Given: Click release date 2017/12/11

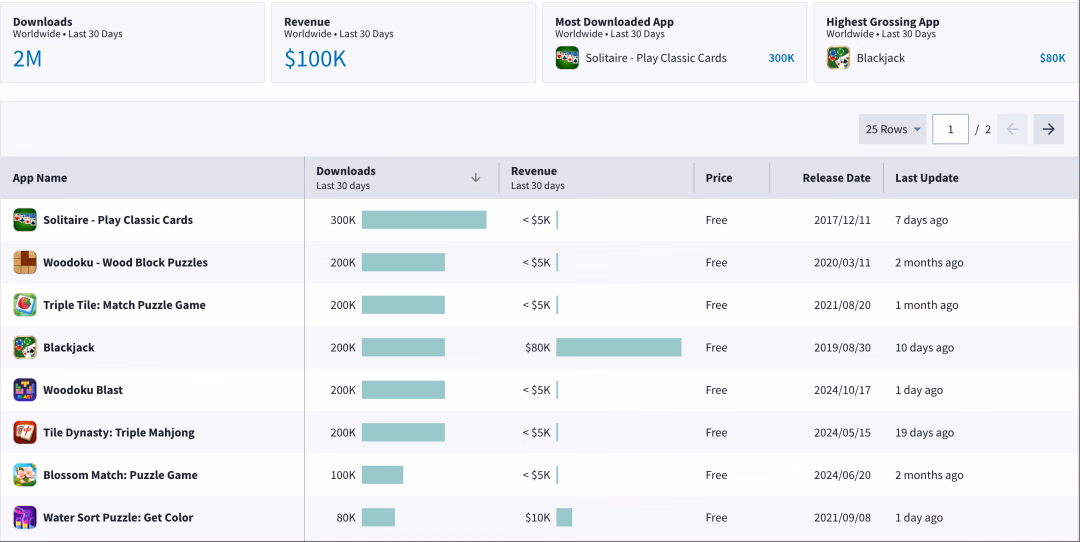Looking at the screenshot, I should pos(842,220).
